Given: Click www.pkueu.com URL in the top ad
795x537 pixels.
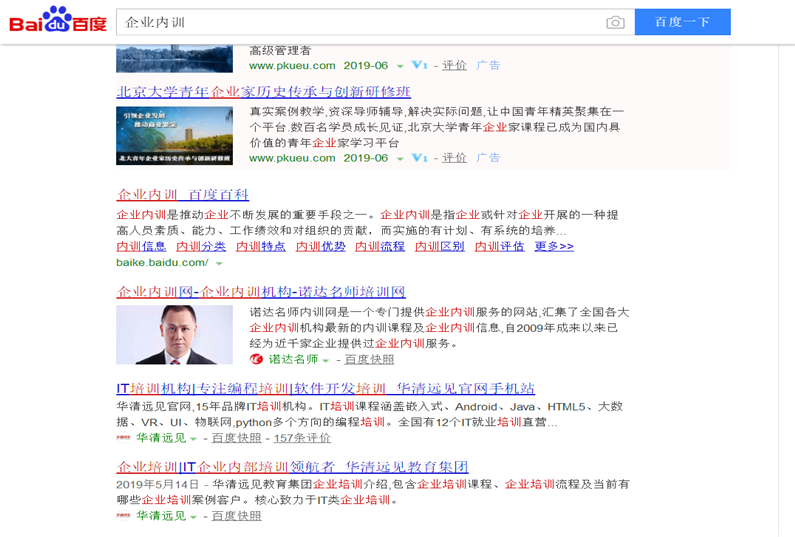Looking at the screenshot, I should click(x=292, y=65).
